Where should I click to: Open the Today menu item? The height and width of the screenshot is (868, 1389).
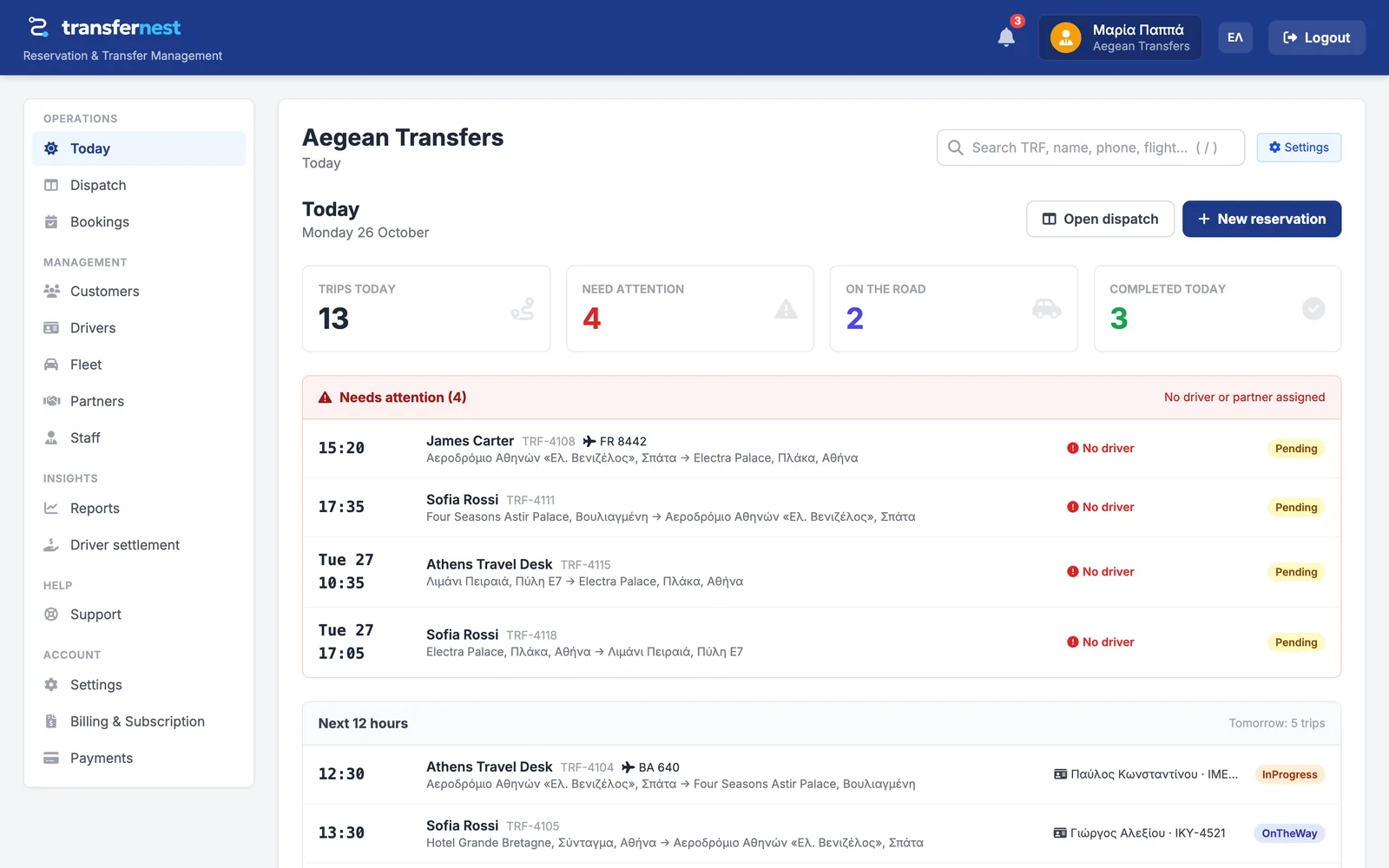click(139, 148)
